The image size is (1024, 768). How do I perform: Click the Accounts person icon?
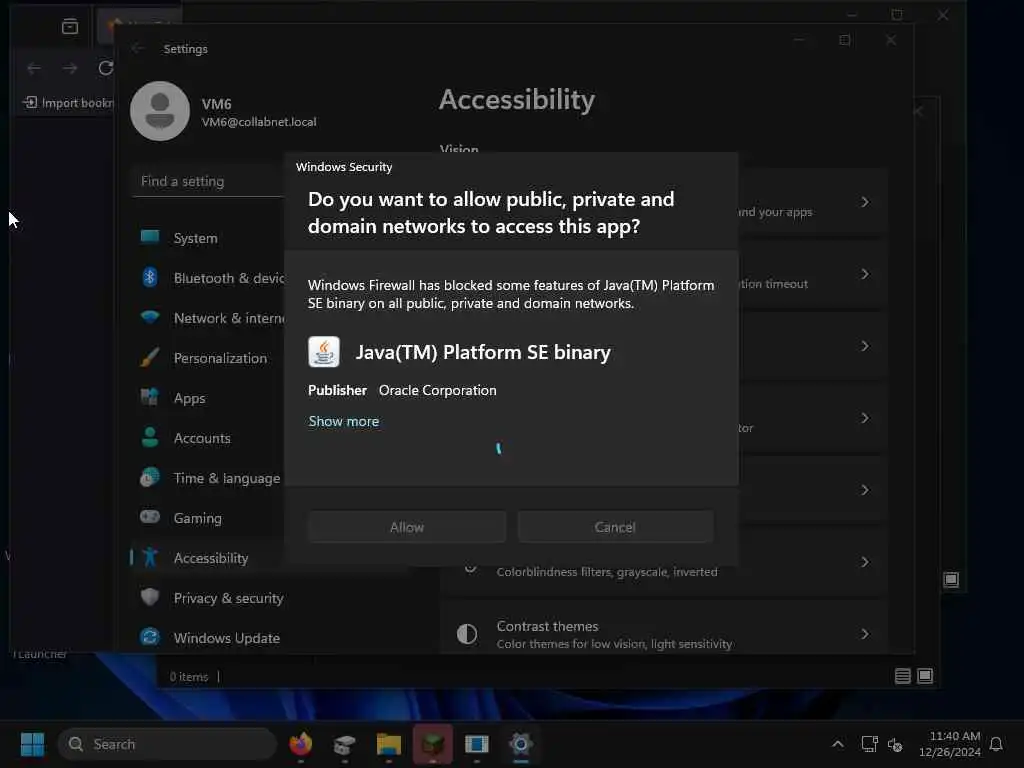click(x=150, y=437)
